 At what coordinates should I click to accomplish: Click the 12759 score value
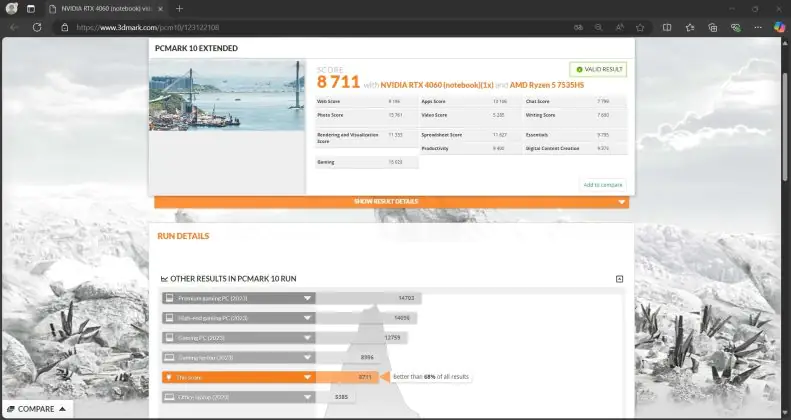point(392,338)
